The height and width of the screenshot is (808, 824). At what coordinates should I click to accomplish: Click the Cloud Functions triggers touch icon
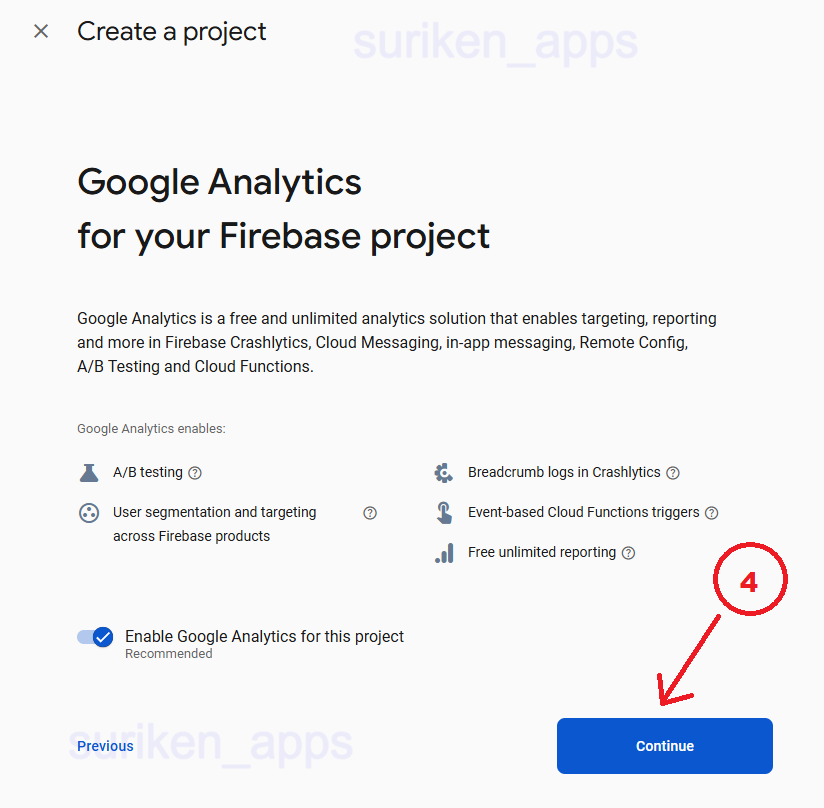click(x=444, y=513)
